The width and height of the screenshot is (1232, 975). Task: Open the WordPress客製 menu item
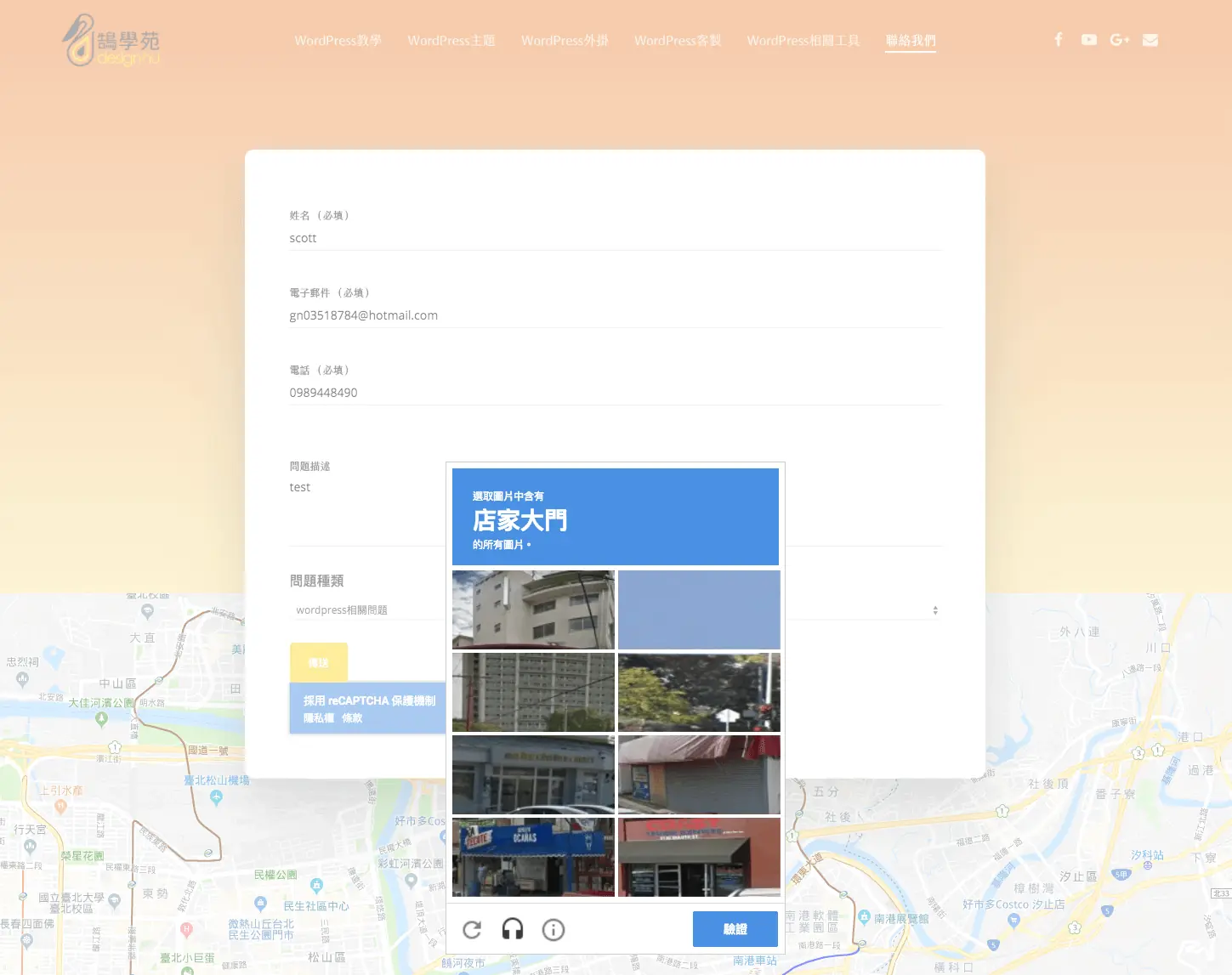[678, 41]
